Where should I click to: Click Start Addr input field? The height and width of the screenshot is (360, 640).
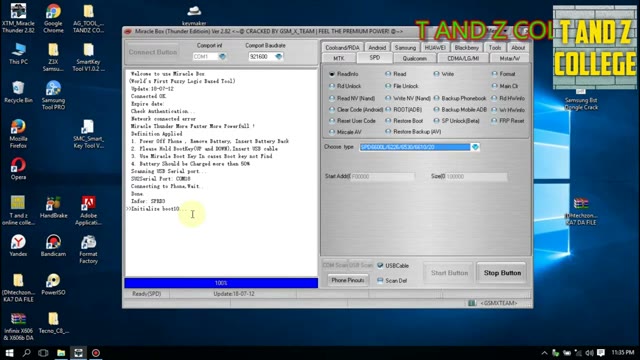click(382, 177)
